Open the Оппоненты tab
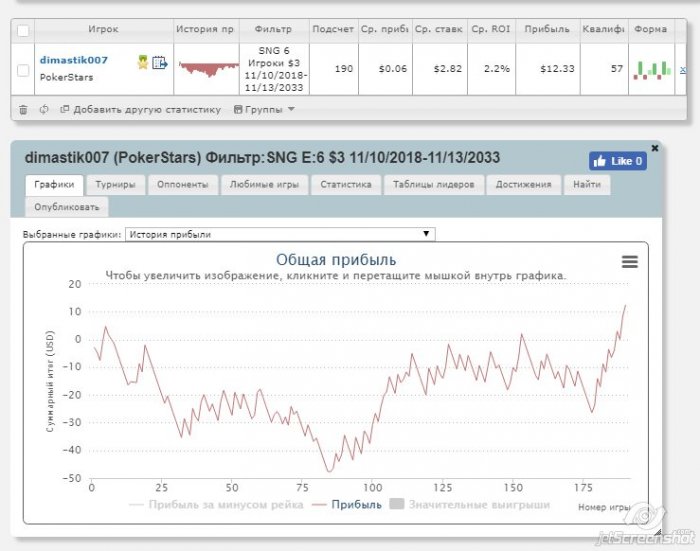The width and height of the screenshot is (700, 551). pos(183,185)
